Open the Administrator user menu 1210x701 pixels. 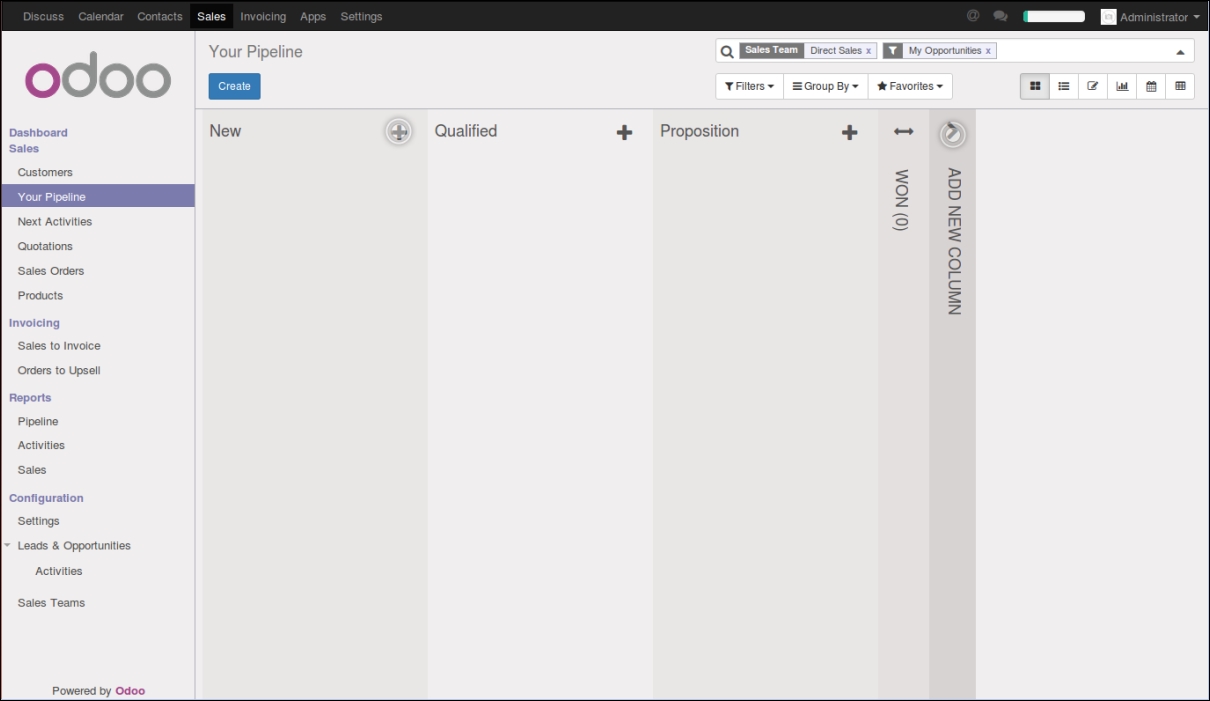(1150, 17)
